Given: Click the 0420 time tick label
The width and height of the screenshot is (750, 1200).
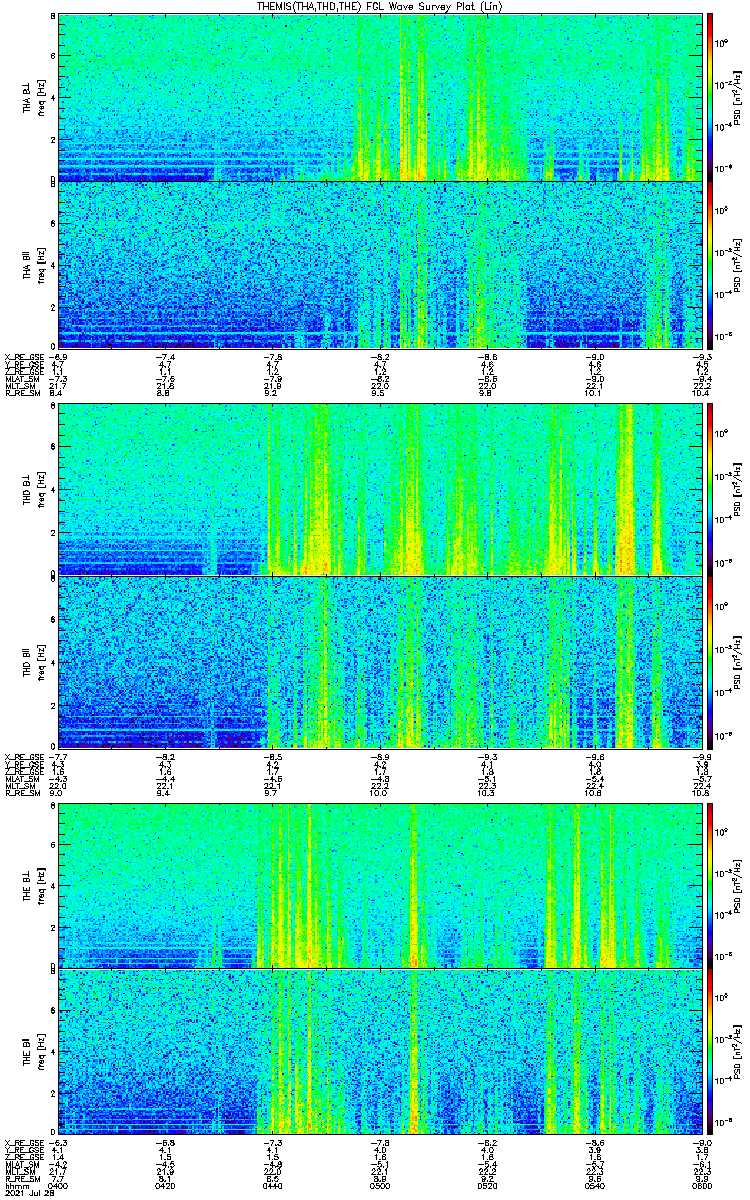Looking at the screenshot, I should point(166,1184).
